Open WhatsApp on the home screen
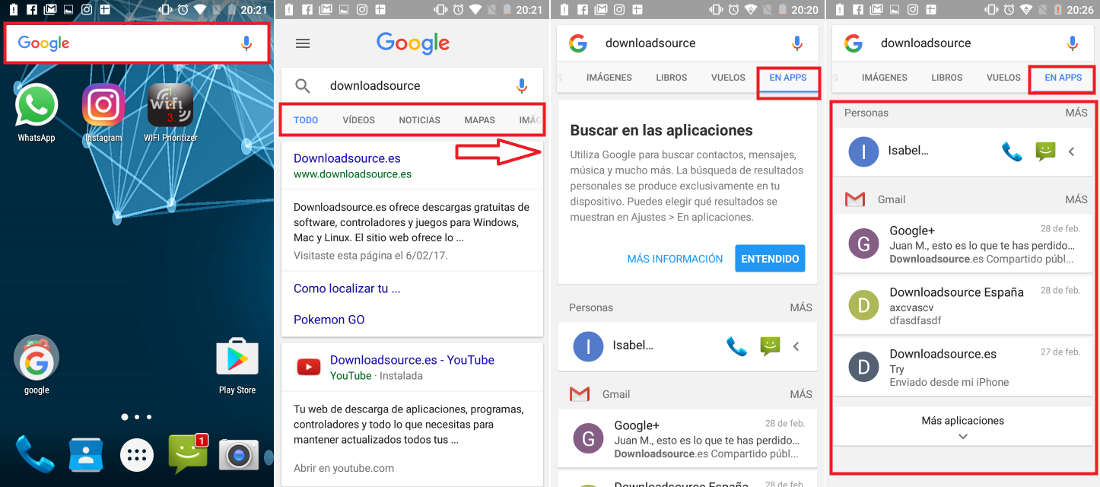The height and width of the screenshot is (487, 1100). (x=36, y=105)
